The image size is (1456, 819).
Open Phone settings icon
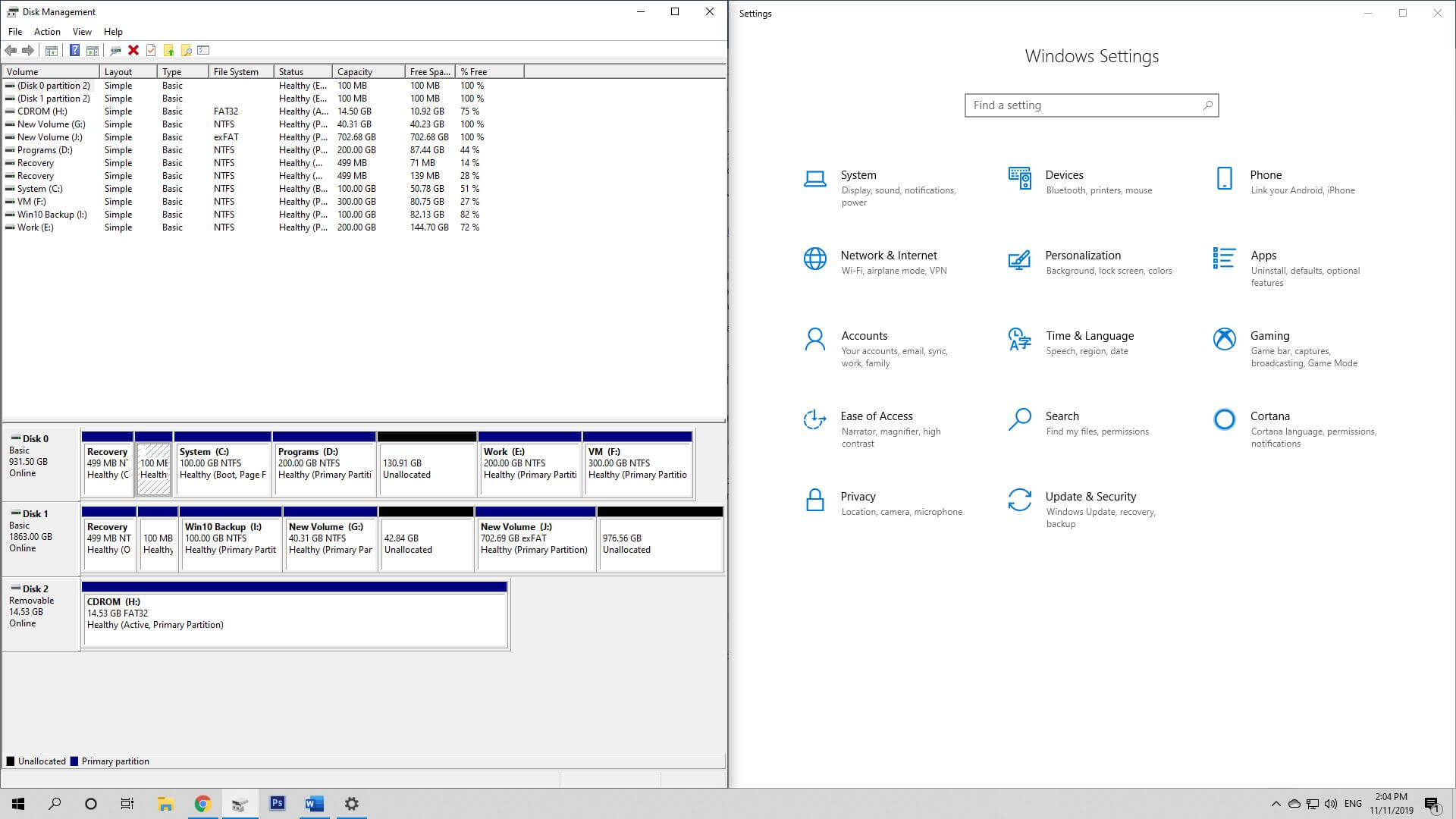pos(1224,179)
